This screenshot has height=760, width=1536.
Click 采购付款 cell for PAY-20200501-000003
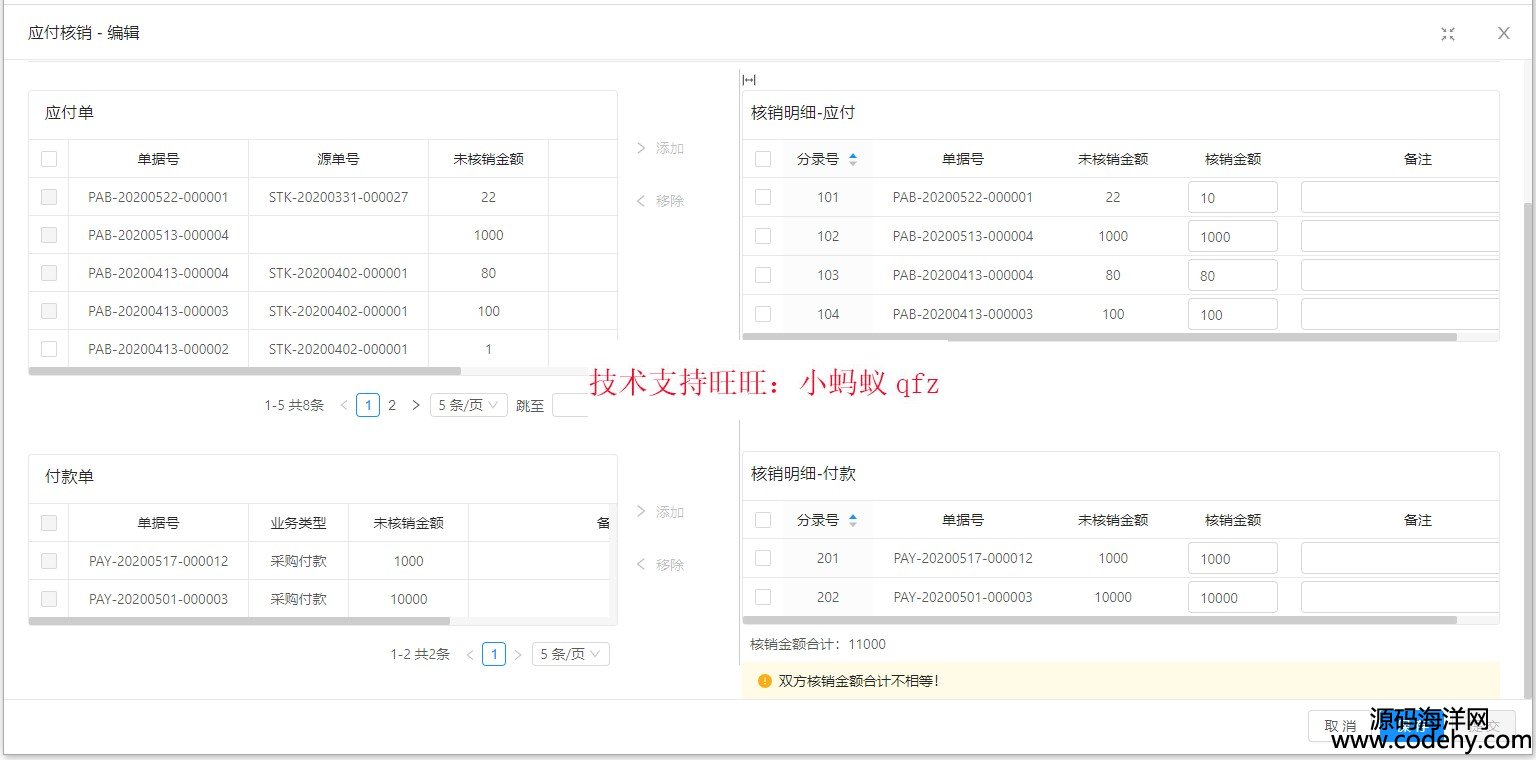click(x=298, y=599)
